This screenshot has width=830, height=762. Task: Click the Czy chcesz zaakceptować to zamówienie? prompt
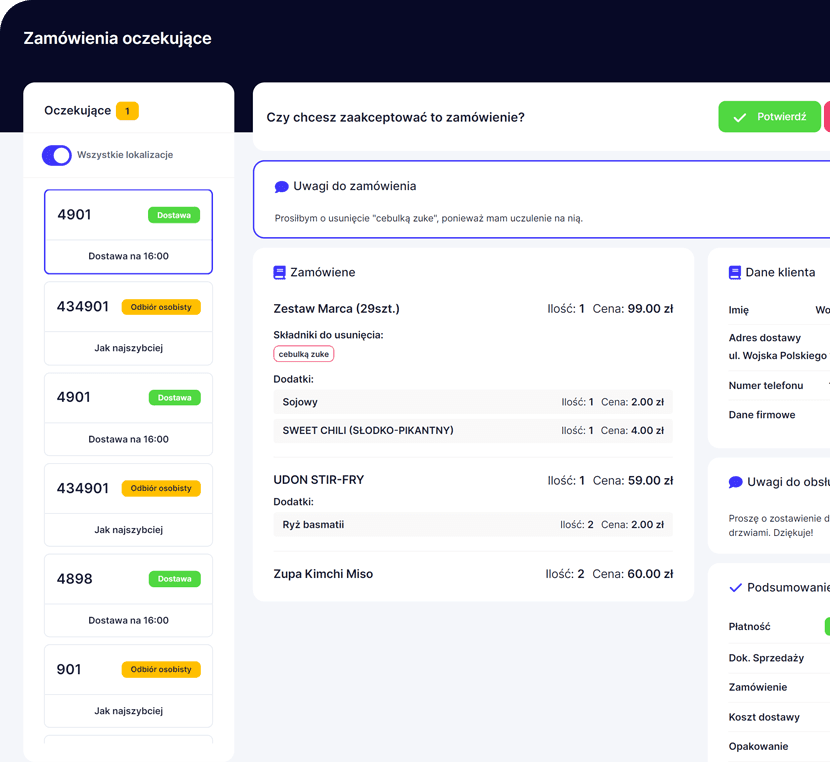coord(395,117)
